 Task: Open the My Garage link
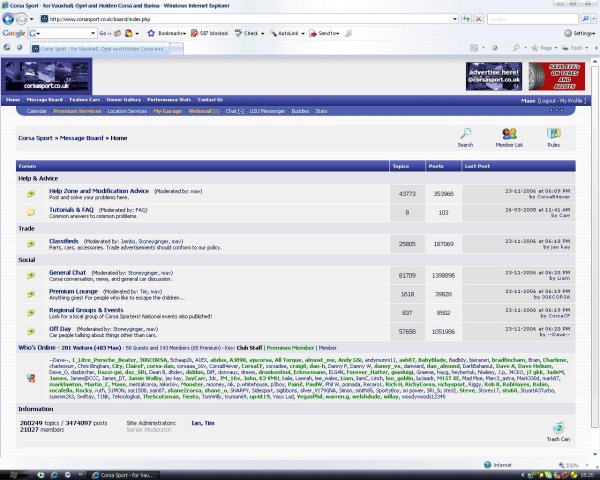point(168,111)
